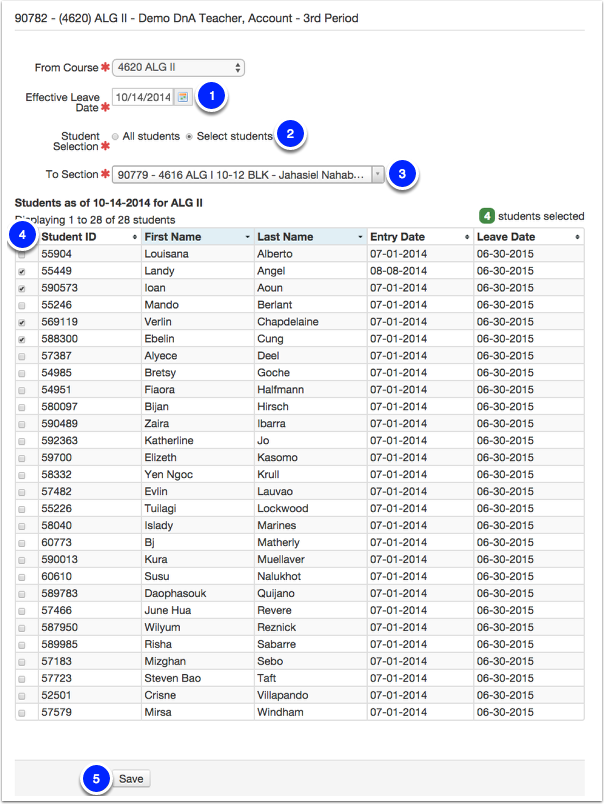
Task: Click the Effective Leave Date input field
Action: point(144,97)
